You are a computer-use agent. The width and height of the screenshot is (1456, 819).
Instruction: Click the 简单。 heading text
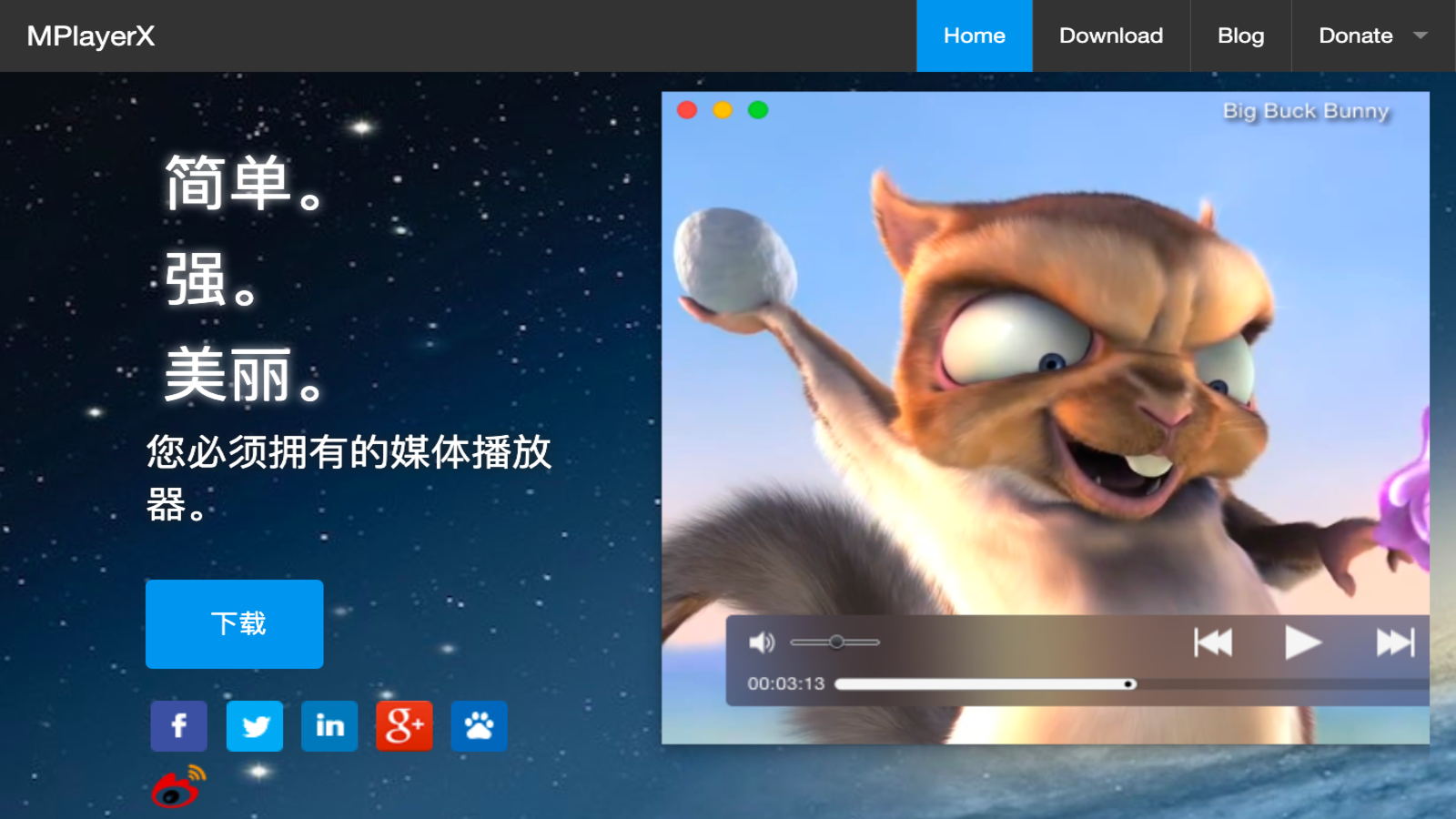click(244, 183)
